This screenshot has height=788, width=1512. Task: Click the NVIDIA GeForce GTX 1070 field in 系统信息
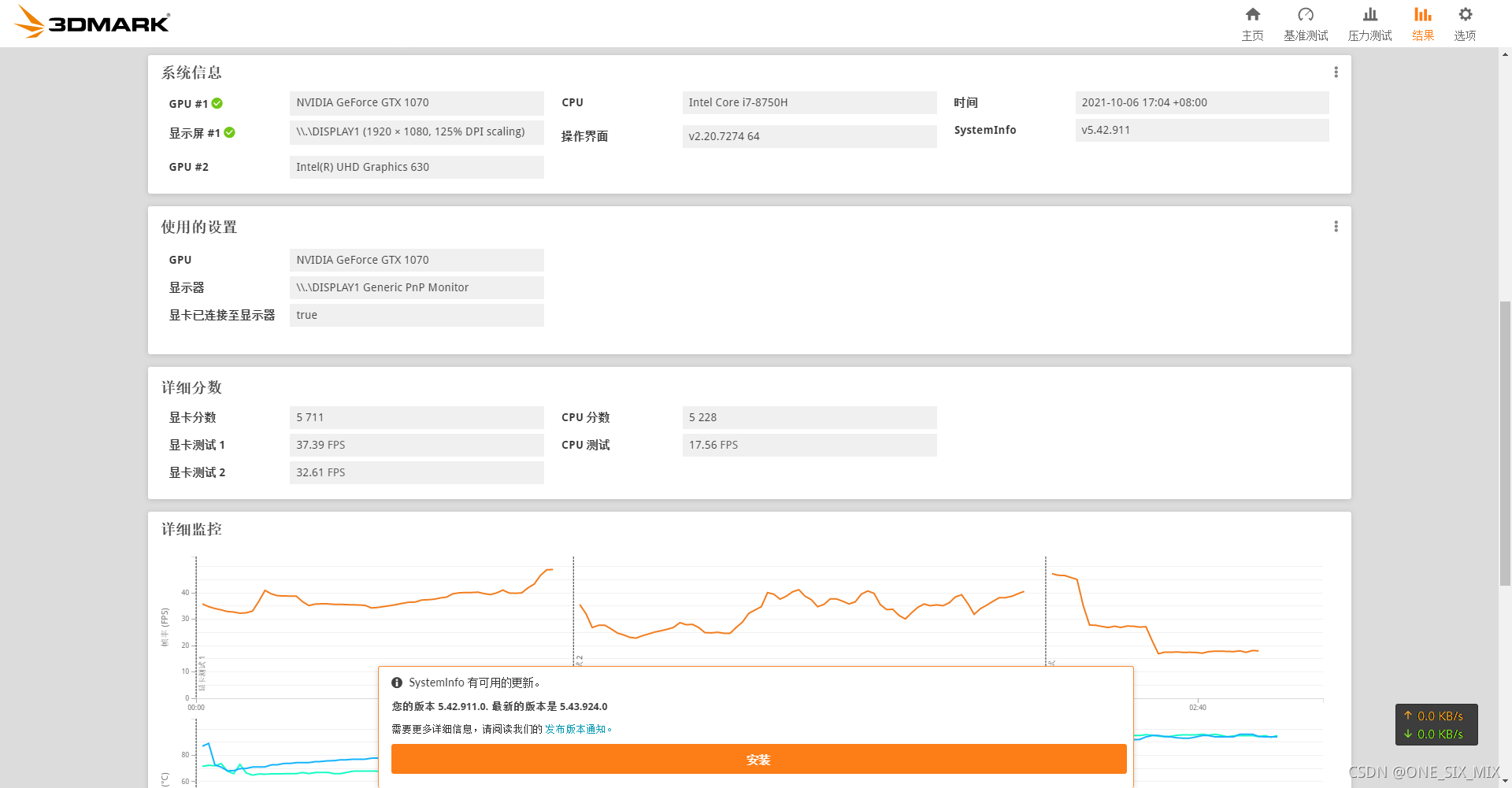click(x=417, y=102)
